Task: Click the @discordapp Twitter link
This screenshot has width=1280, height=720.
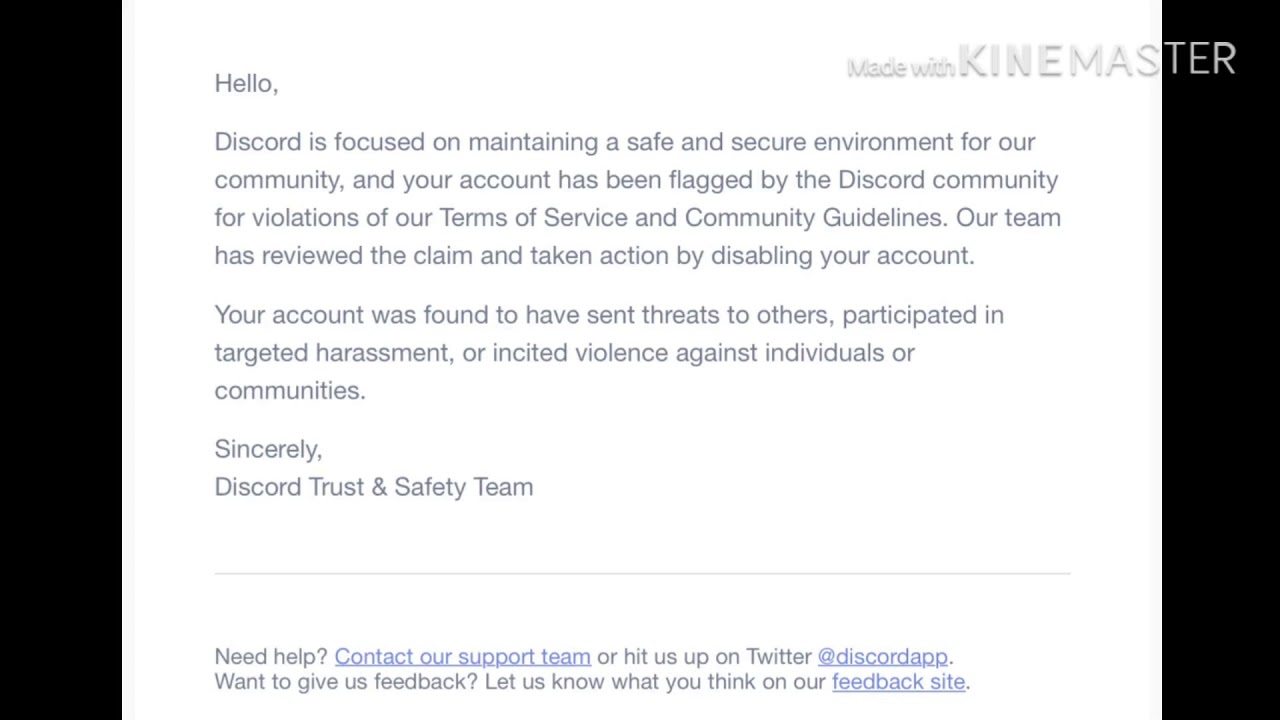Action: (x=882, y=657)
